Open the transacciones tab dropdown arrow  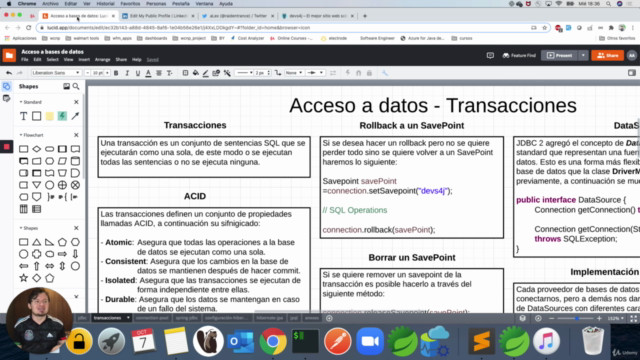128,318
